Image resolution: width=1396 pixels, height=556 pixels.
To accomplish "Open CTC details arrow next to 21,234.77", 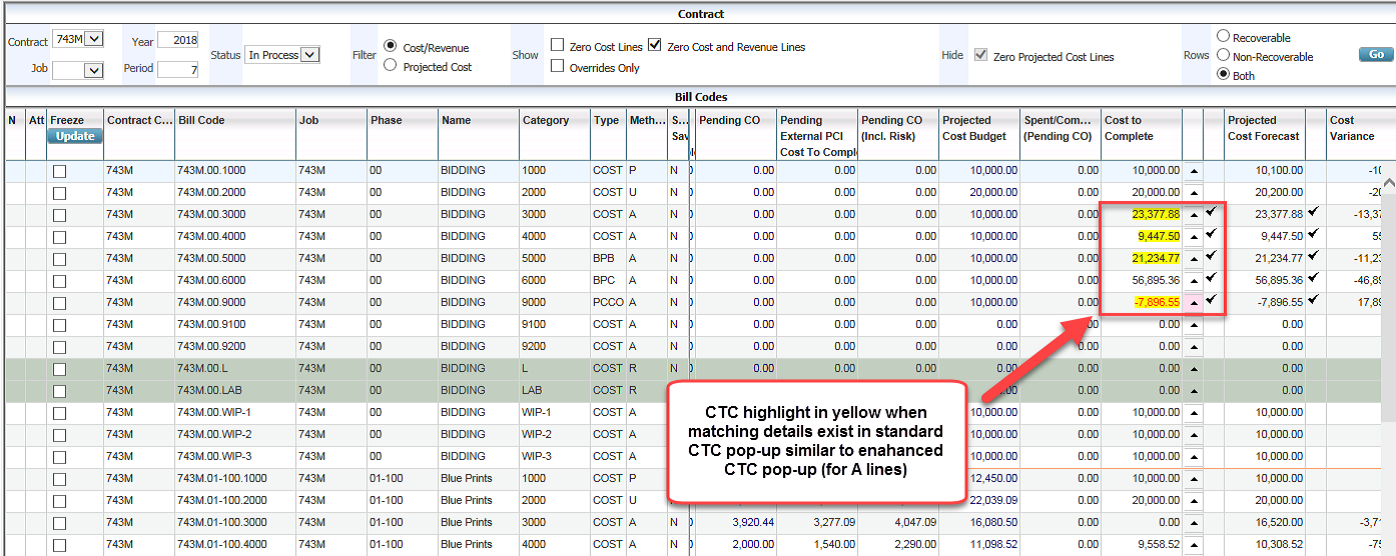I will pos(1193,258).
